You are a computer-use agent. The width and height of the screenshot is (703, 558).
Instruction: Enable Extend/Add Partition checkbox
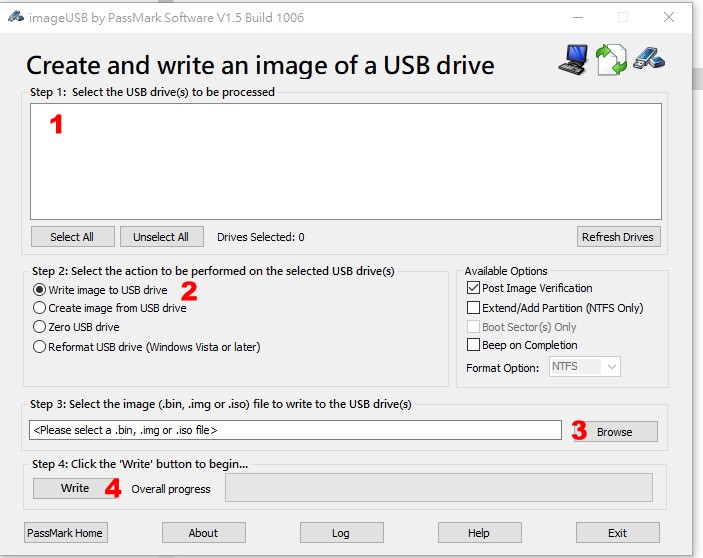pos(474,308)
